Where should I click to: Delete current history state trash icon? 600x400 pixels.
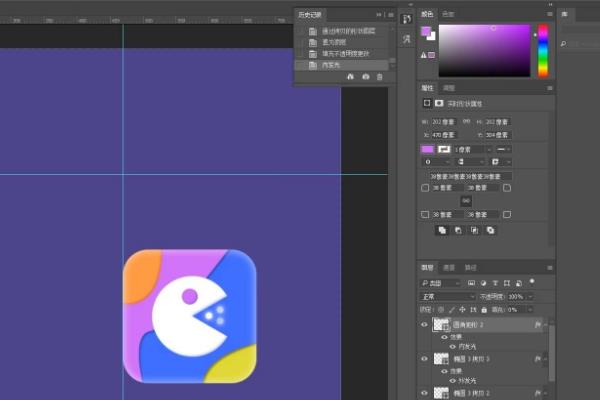(x=380, y=77)
